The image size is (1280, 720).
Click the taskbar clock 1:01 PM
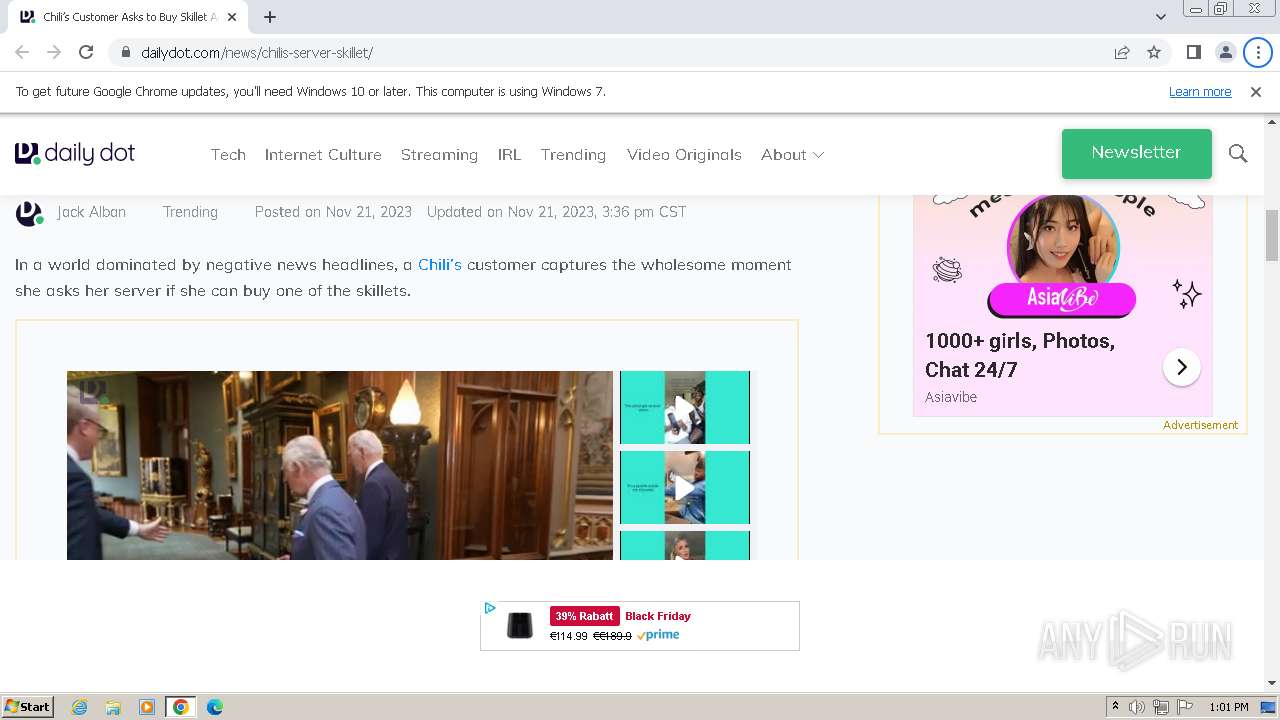(x=1229, y=707)
